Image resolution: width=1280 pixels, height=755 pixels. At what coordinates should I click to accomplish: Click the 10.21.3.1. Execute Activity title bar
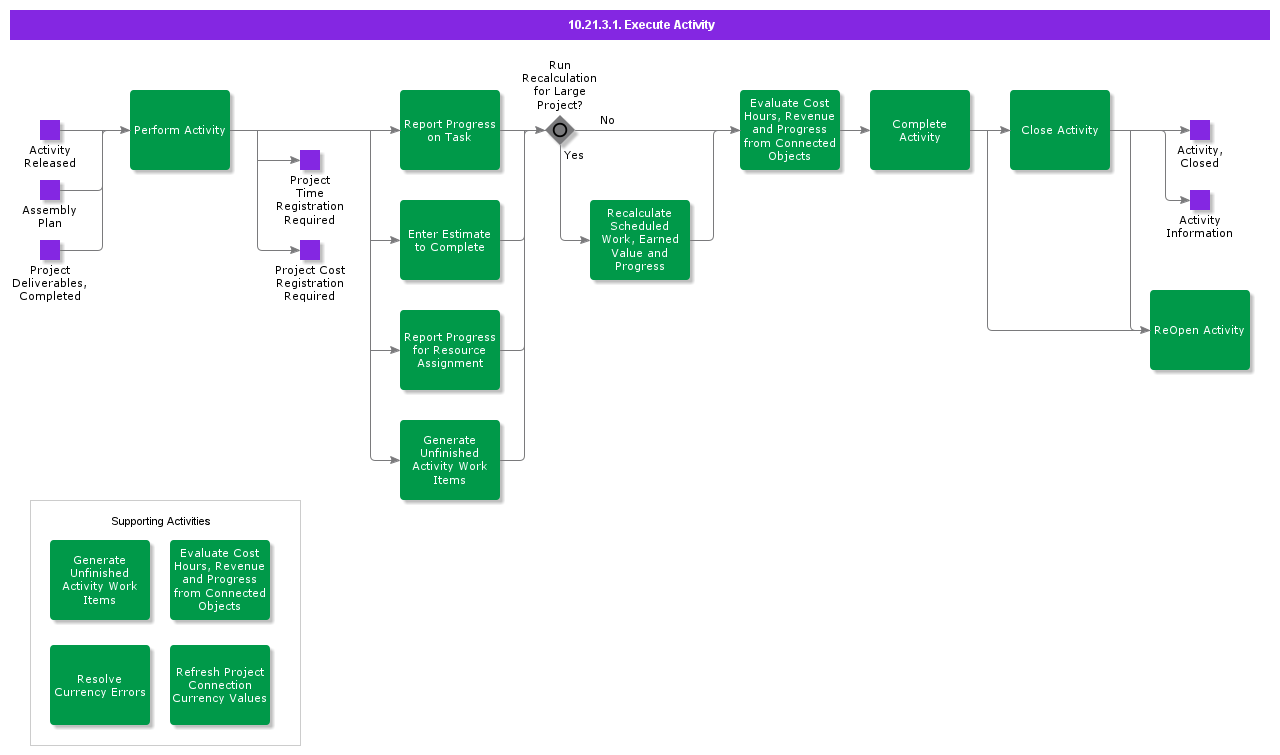tap(640, 25)
